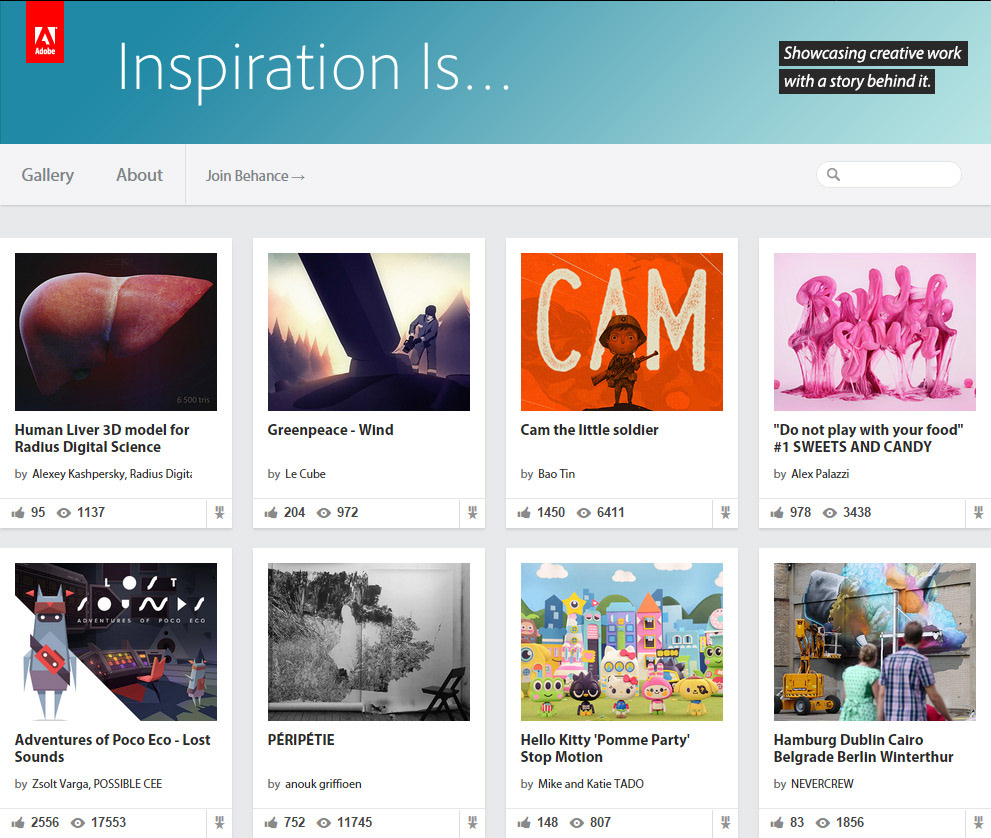Screen dimensions: 991x838
Task: Follow the Join Behance link
Action: [255, 176]
